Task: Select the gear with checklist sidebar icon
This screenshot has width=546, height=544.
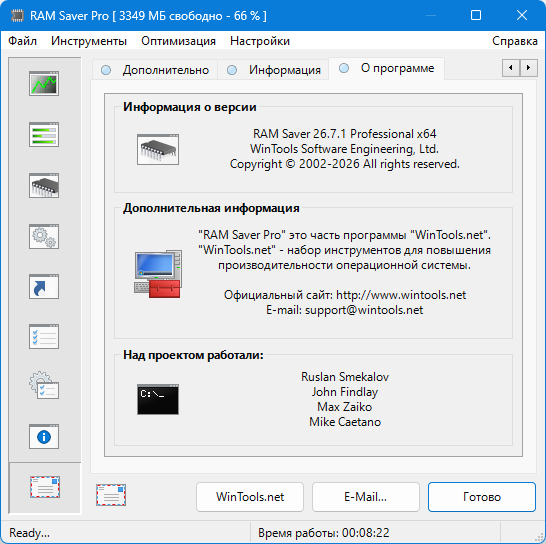Action: [x=44, y=386]
